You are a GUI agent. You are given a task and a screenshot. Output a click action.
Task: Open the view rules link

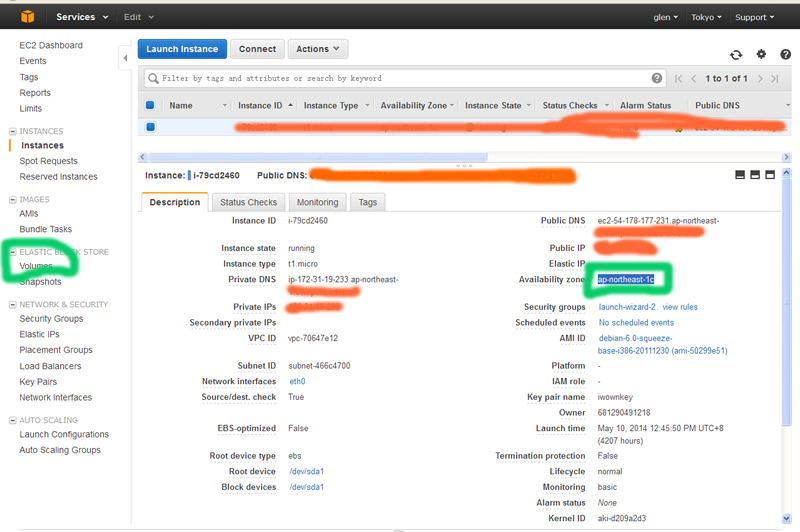(680, 307)
